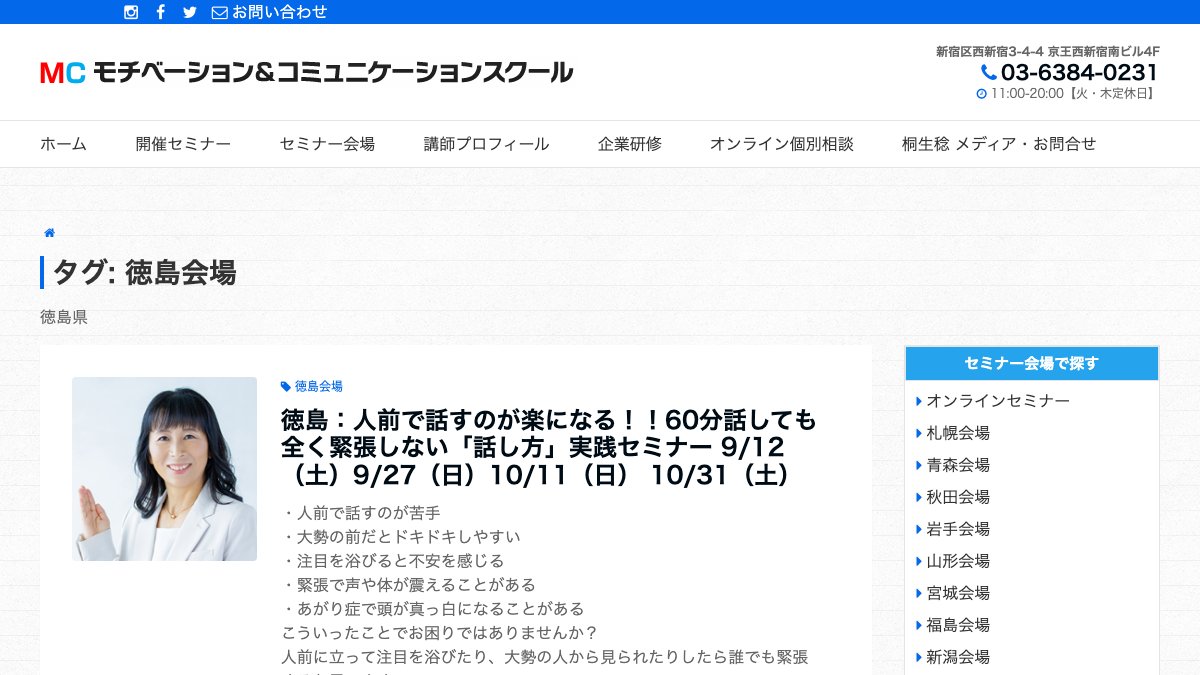This screenshot has height=675, width=1200.
Task: Click the line ・人前で話すのが苦手
Action: 361,513
